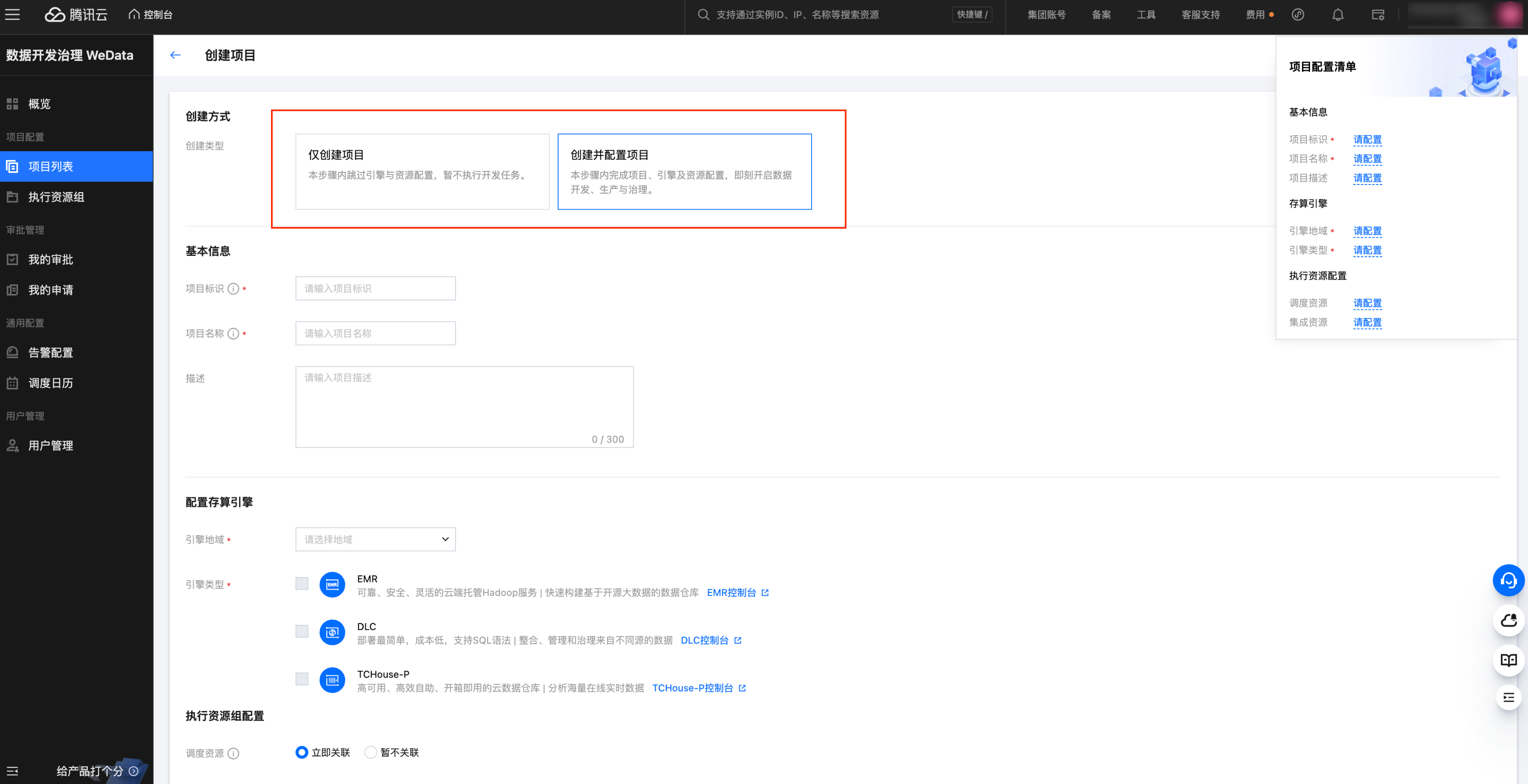The height and width of the screenshot is (784, 1528).
Task: Click 请配置 for 项目标识 in checklist
Action: point(1367,140)
